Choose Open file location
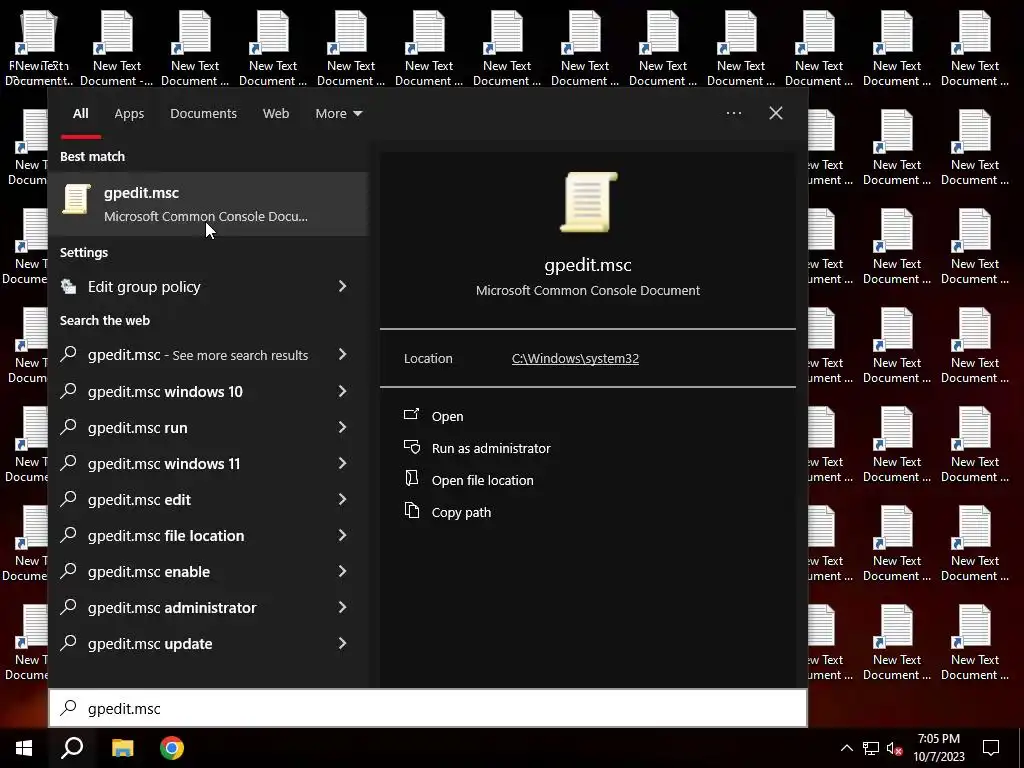Image resolution: width=1024 pixels, height=768 pixels. point(483,480)
